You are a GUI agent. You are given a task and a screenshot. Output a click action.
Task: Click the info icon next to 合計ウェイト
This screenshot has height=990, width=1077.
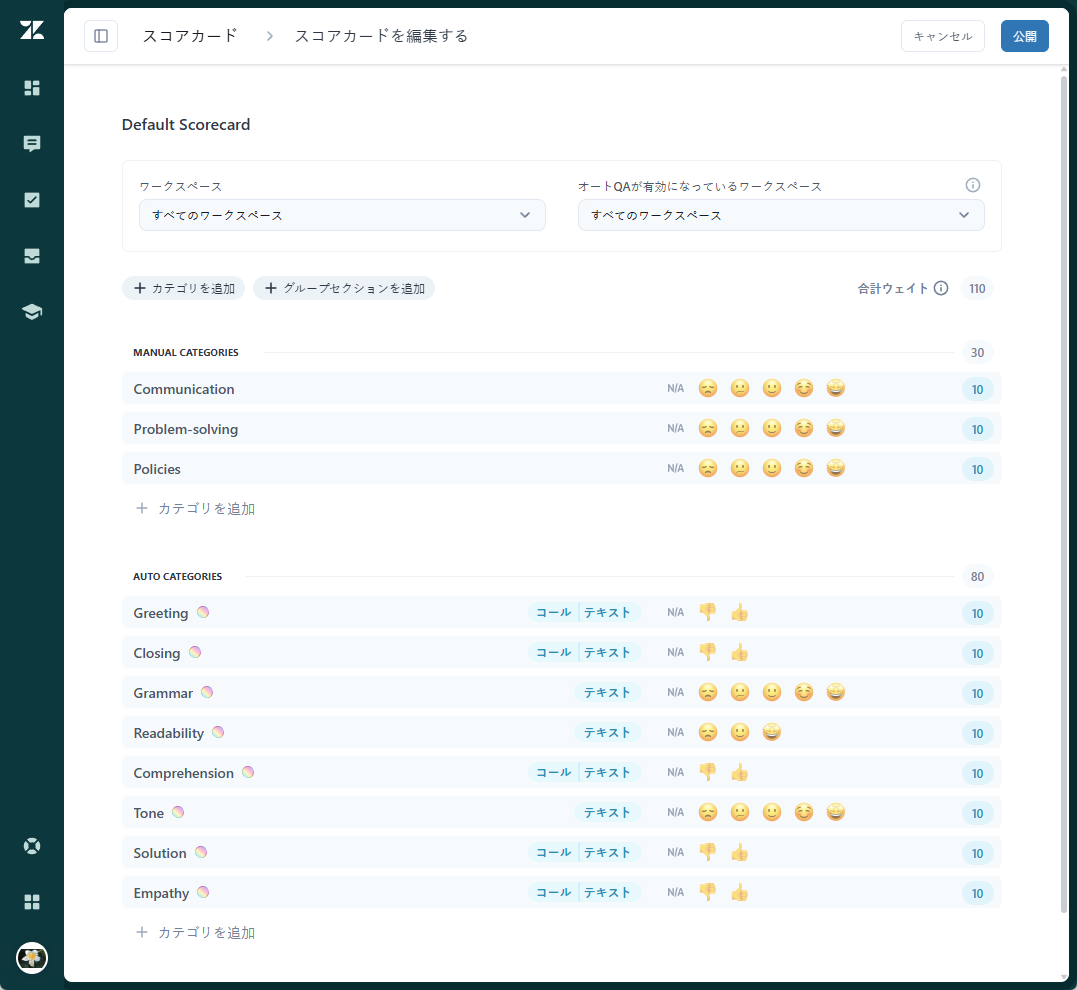click(x=941, y=289)
